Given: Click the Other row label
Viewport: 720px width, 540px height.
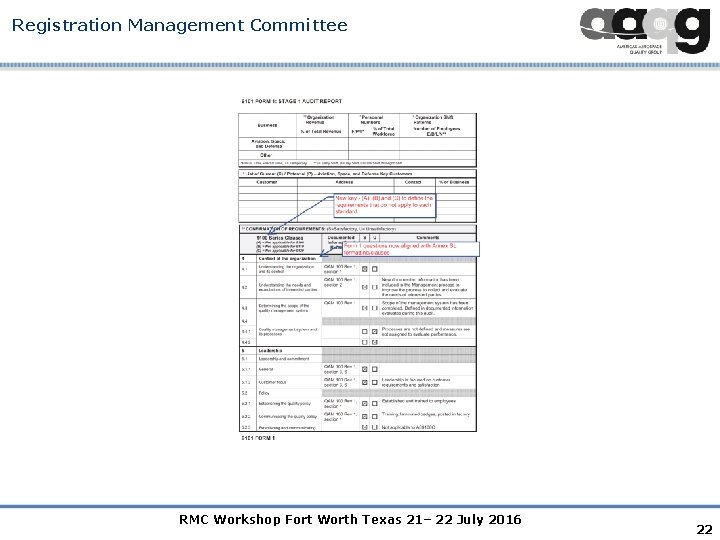Looking at the screenshot, I should 266,155.
